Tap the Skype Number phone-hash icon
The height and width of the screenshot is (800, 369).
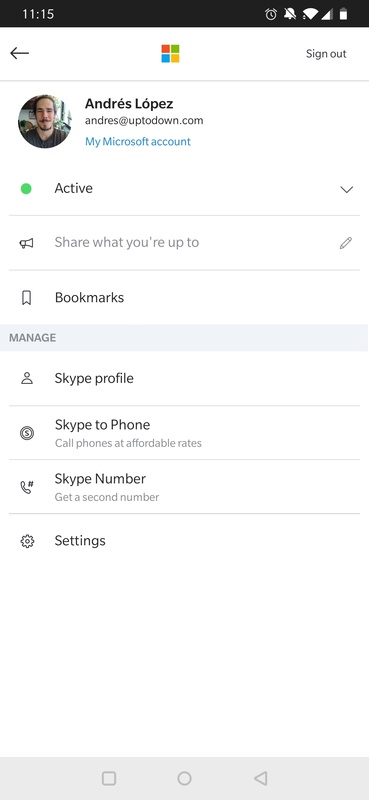point(27,487)
